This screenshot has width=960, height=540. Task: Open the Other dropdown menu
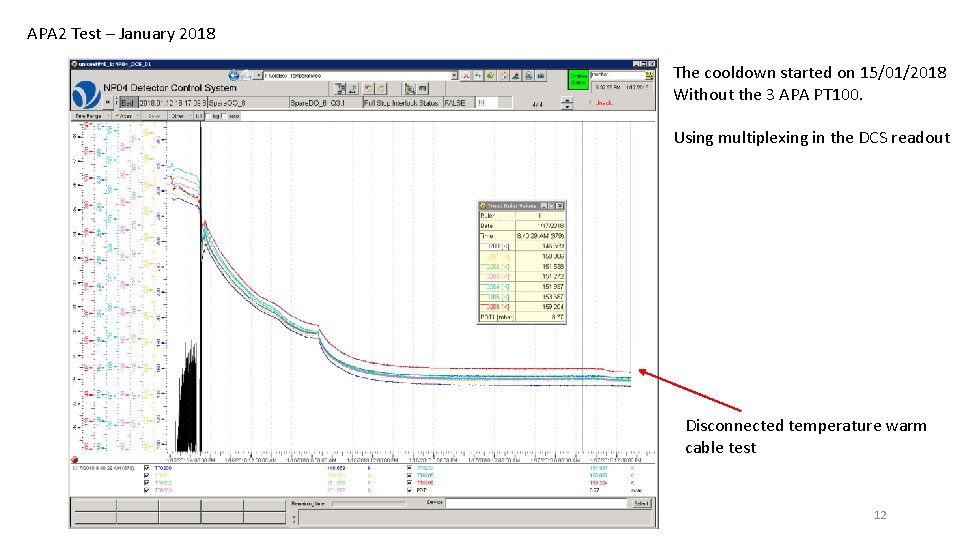181,116
